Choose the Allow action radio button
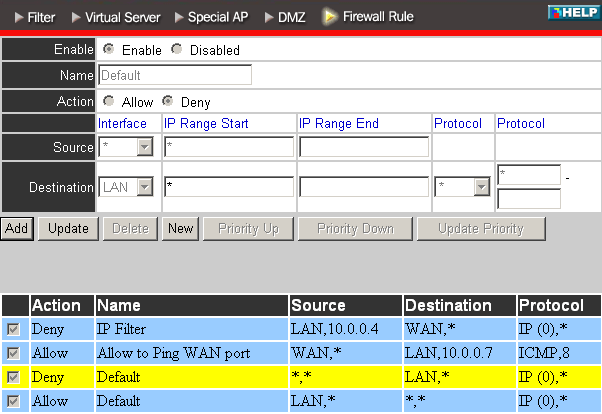This screenshot has height=414, width=602. [109, 101]
